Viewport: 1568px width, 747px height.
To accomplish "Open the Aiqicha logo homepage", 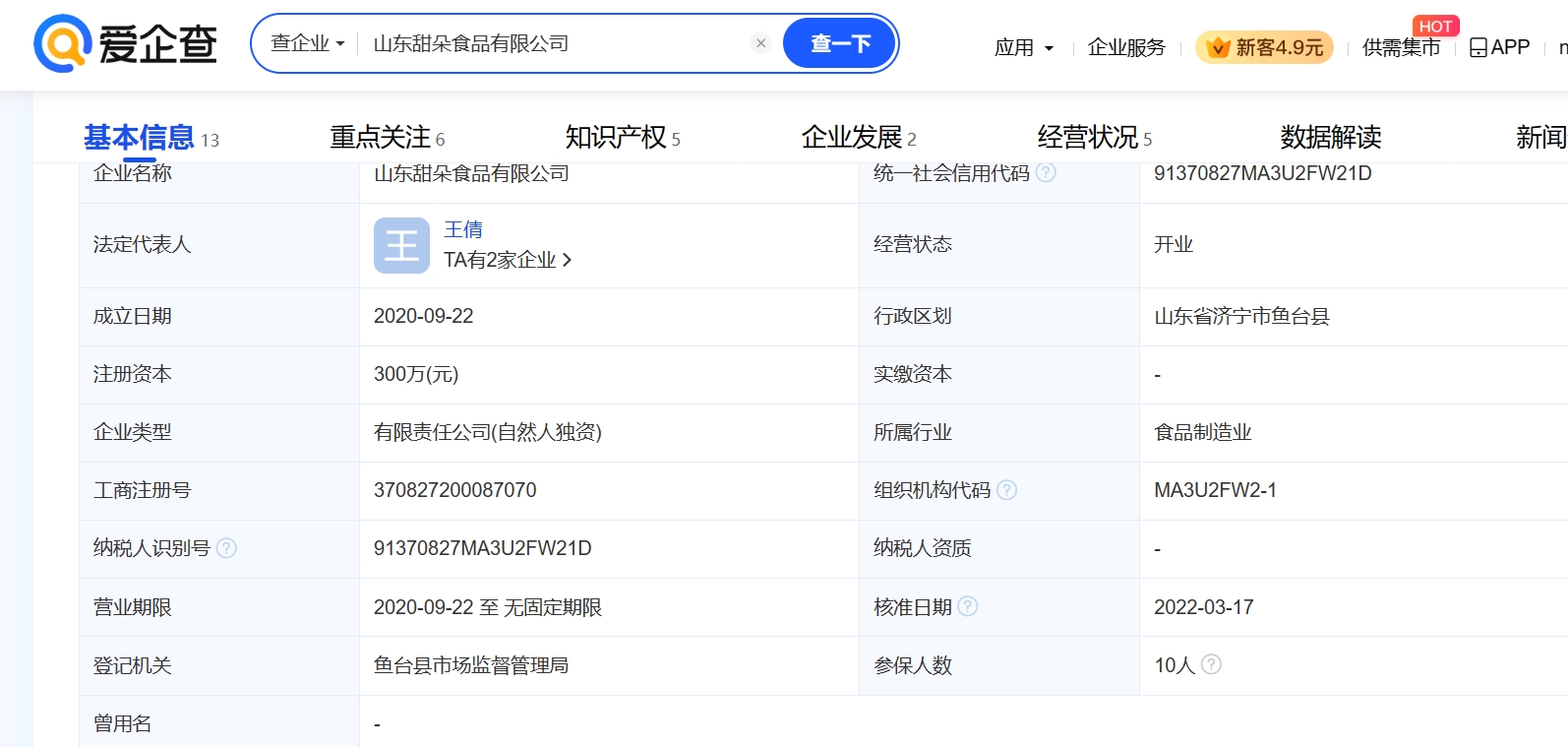I will tap(126, 43).
